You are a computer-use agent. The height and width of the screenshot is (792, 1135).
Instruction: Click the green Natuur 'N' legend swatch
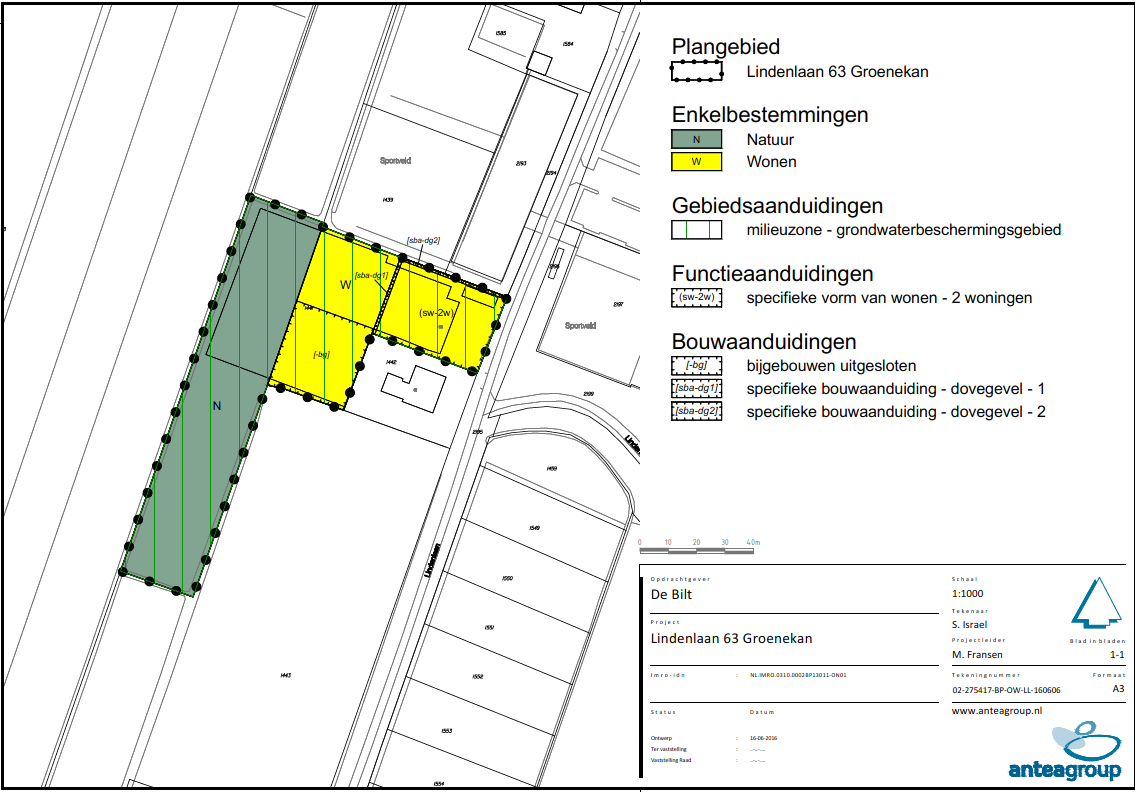(x=696, y=140)
